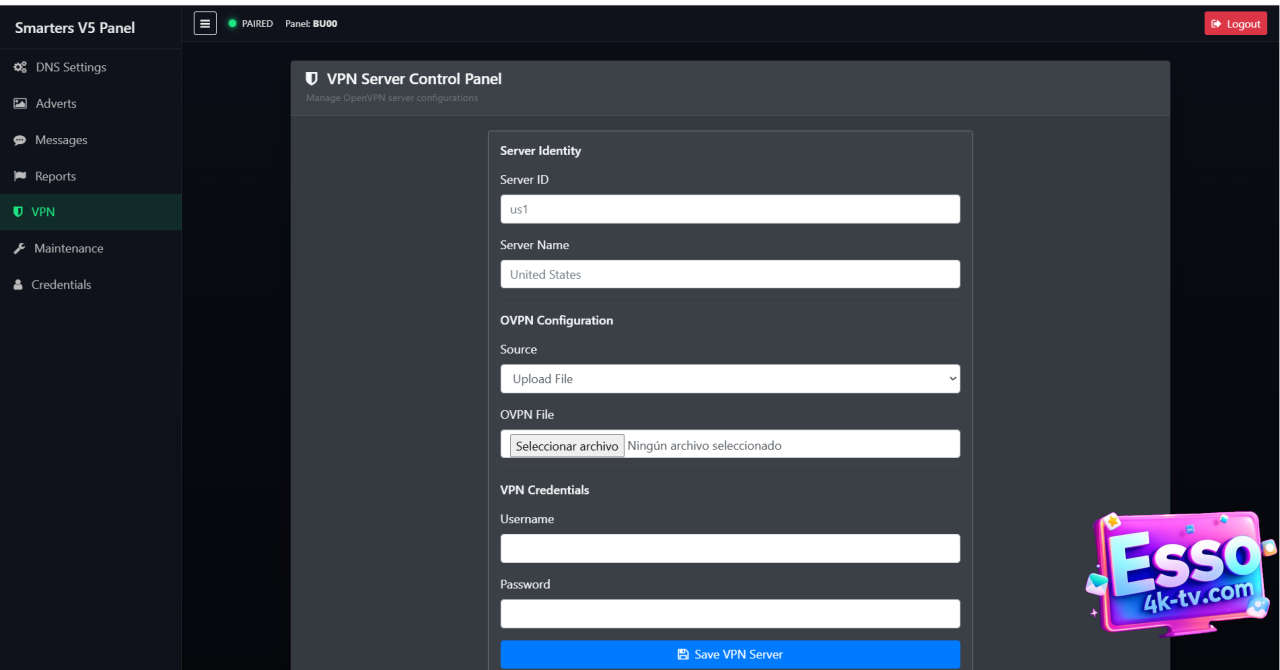This screenshot has width=1280, height=670.
Task: Click the Reports flag icon
Action: click(20, 177)
